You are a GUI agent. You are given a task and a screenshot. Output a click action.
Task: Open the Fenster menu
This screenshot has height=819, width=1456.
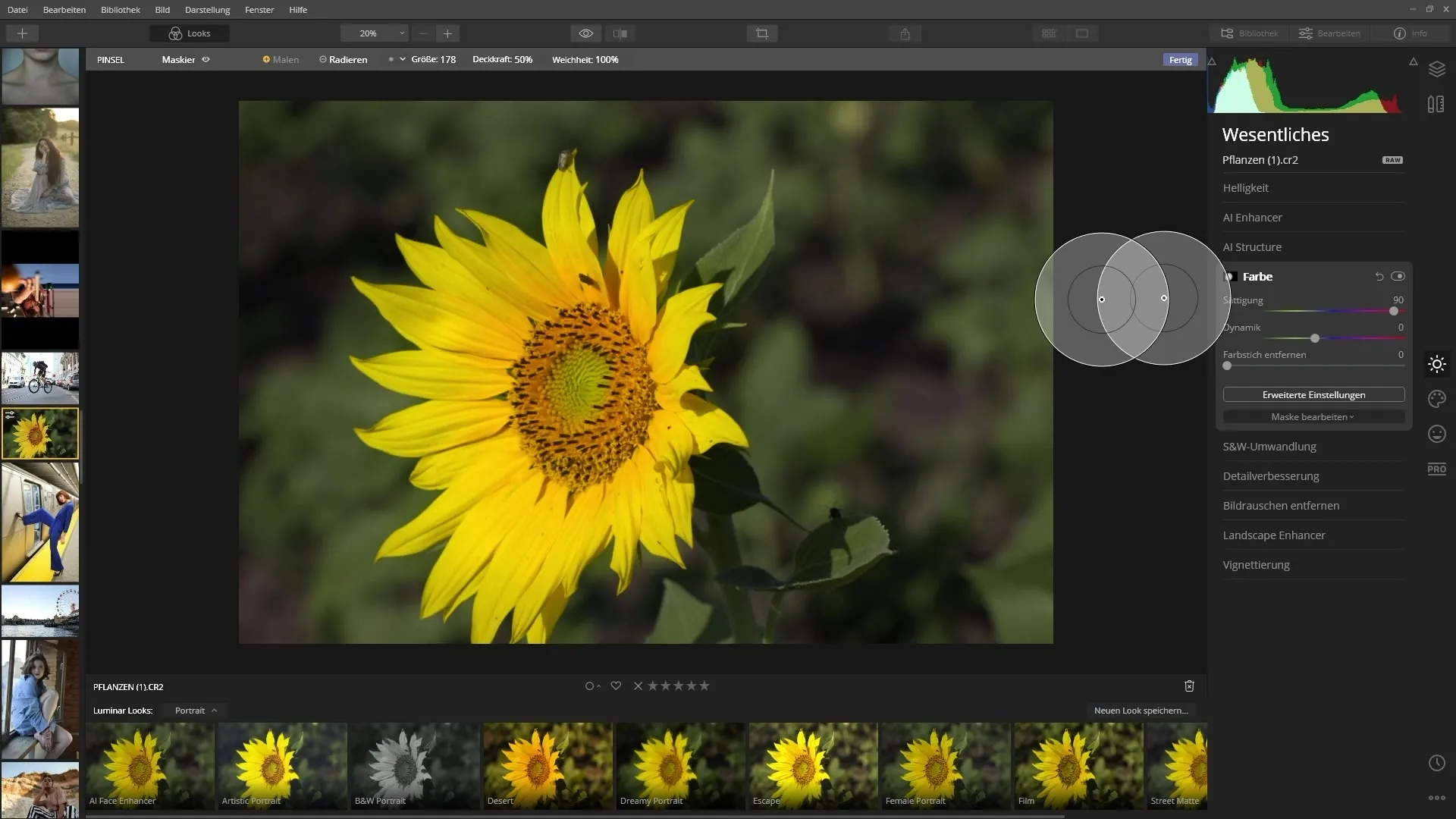click(x=259, y=10)
